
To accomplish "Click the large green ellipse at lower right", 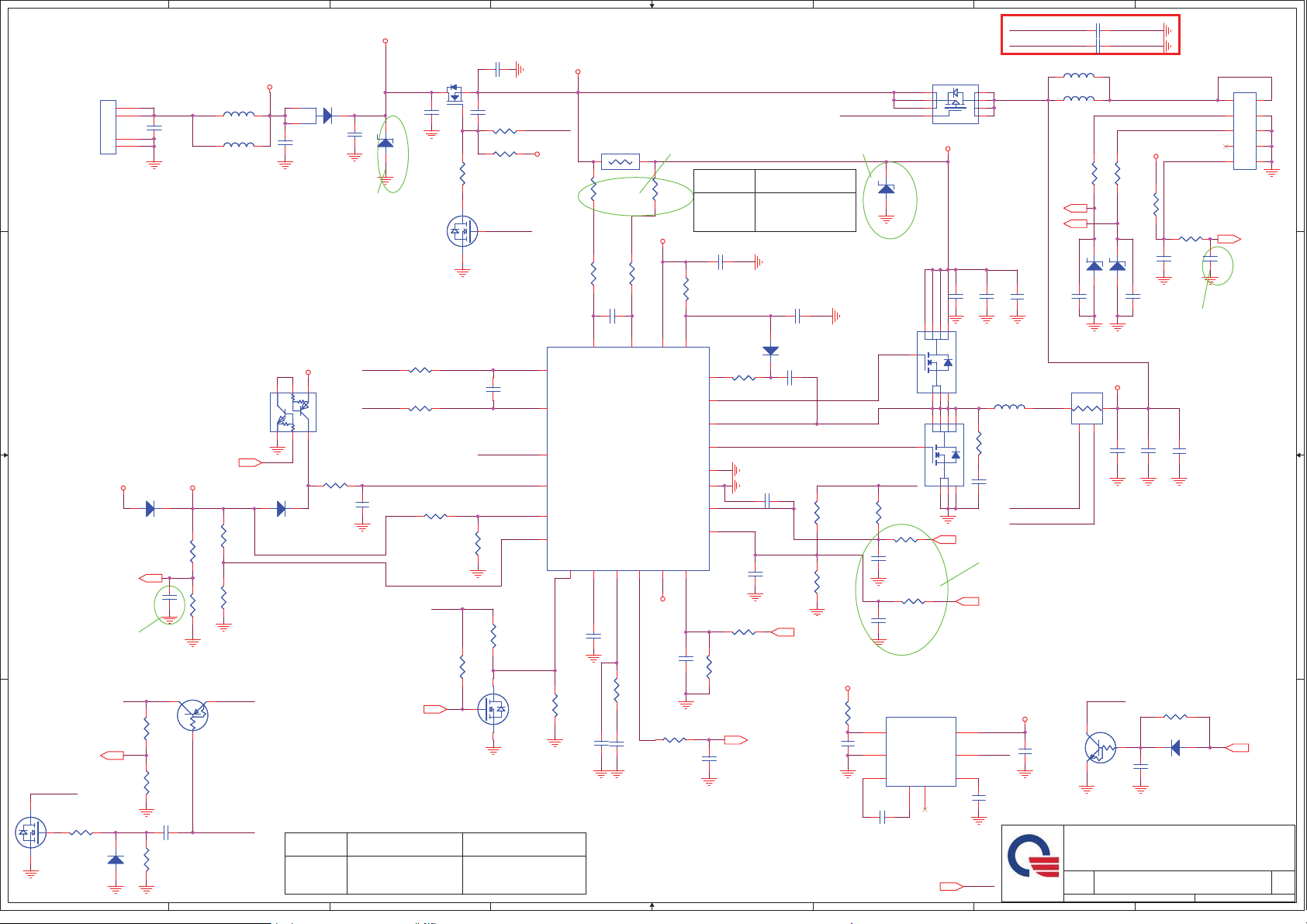I will pos(901,590).
